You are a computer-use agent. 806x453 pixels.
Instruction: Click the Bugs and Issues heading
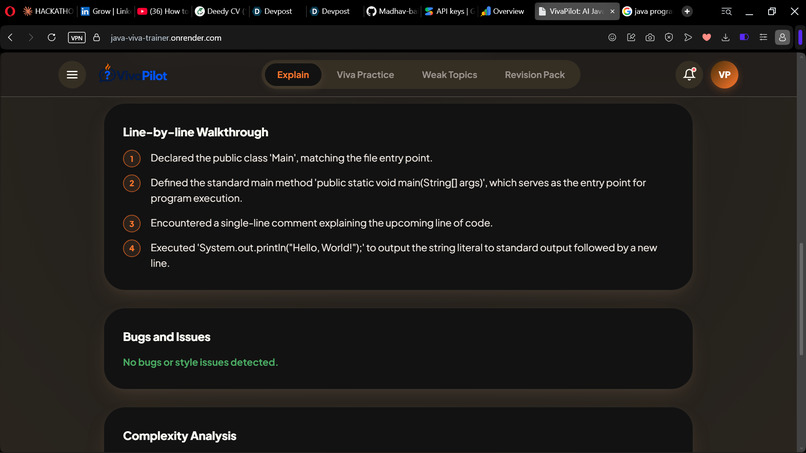coord(167,337)
